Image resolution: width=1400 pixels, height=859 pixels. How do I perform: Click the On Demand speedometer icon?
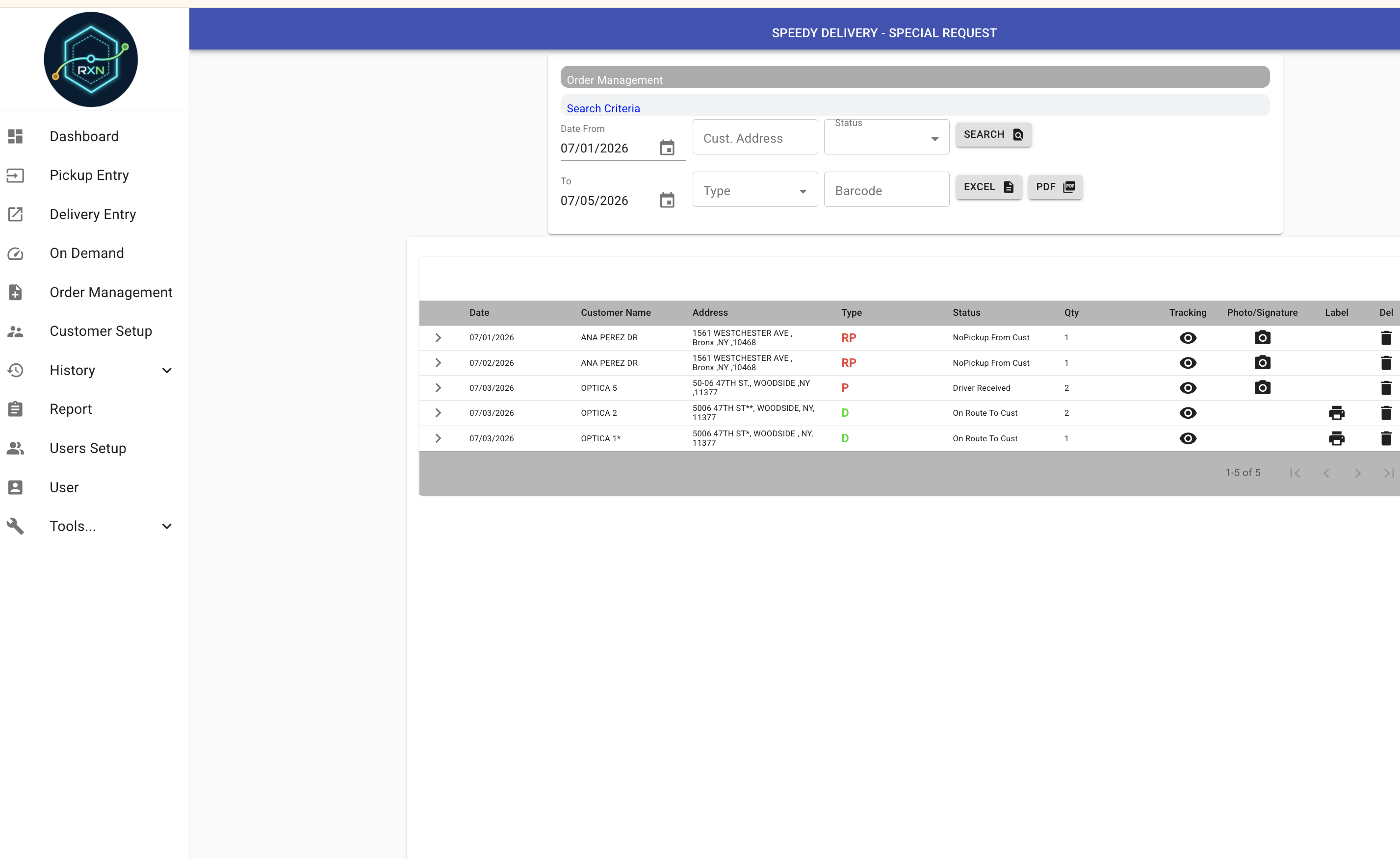click(15, 253)
